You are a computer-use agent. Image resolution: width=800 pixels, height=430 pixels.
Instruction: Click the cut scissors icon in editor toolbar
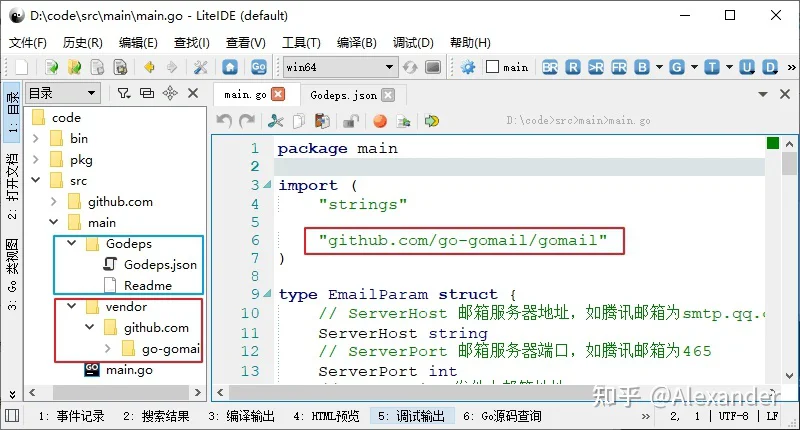pyautogui.click(x=276, y=121)
